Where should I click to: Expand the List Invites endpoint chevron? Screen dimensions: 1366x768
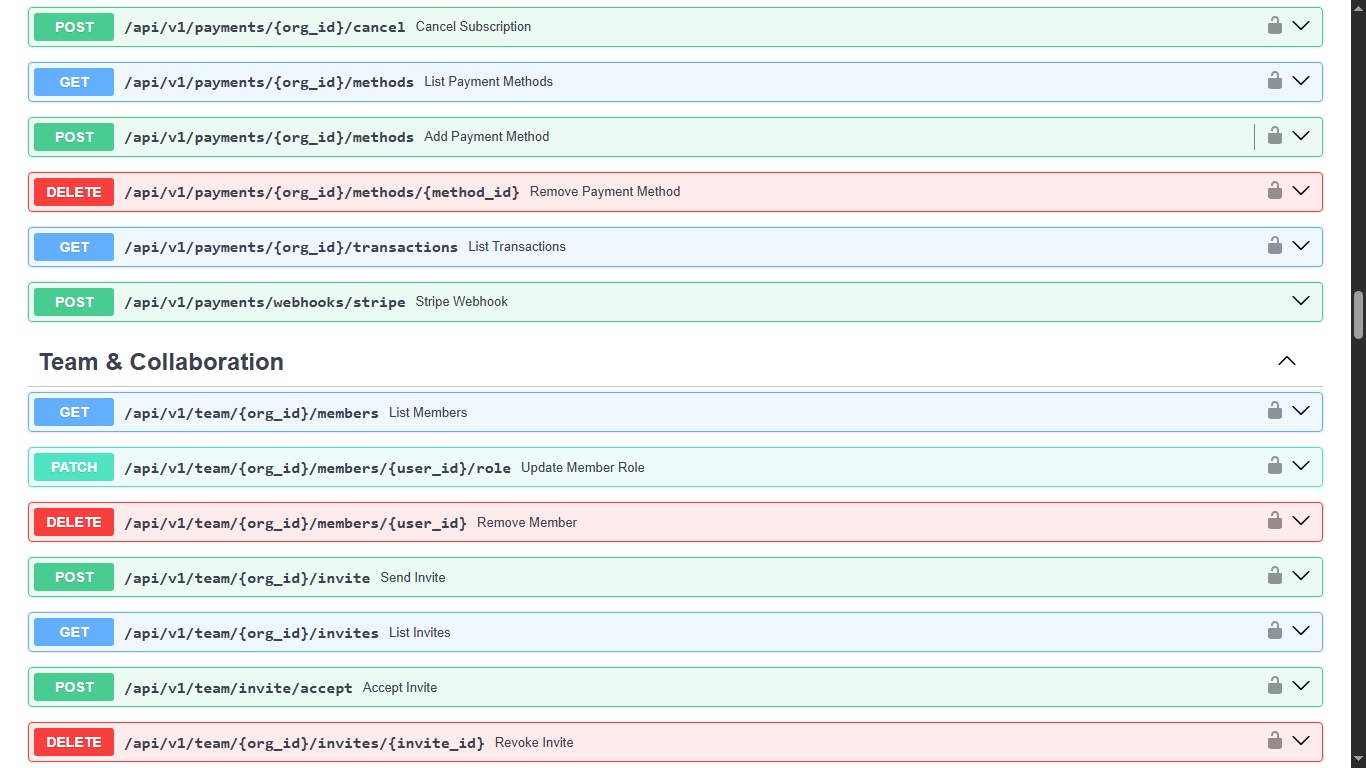tap(1301, 631)
